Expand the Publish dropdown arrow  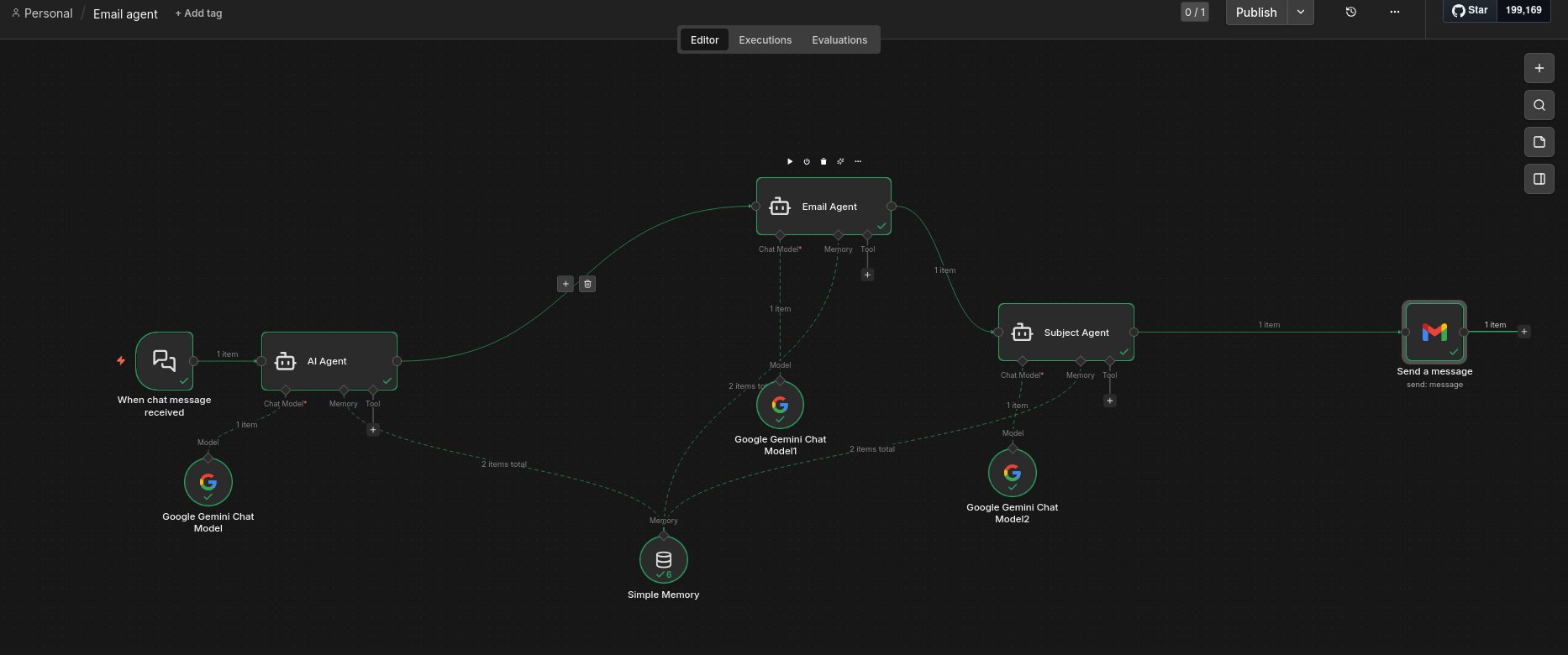pyautogui.click(x=1301, y=12)
